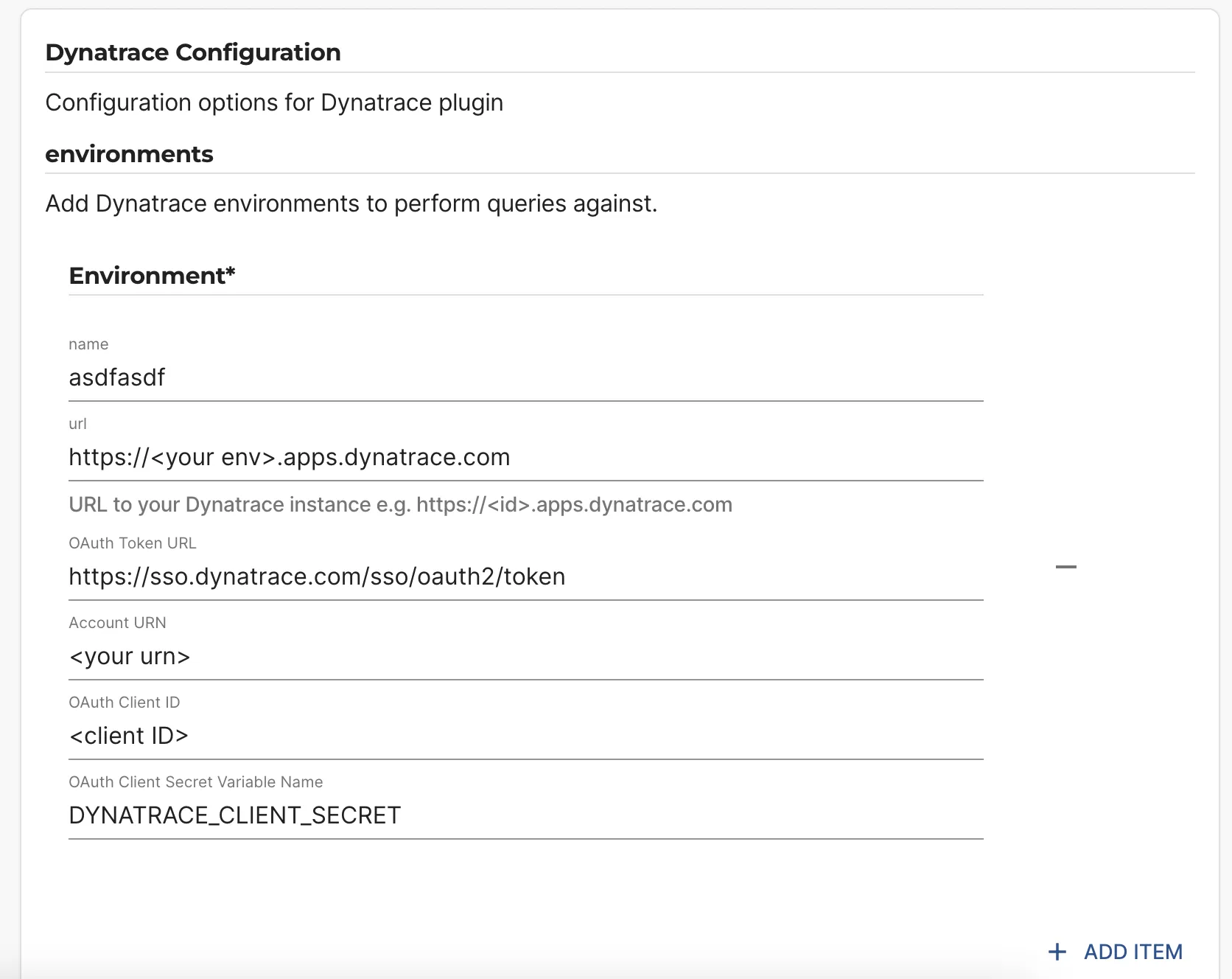The width and height of the screenshot is (1232, 979).
Task: Select the OAuth Client ID input field
Action: click(525, 736)
